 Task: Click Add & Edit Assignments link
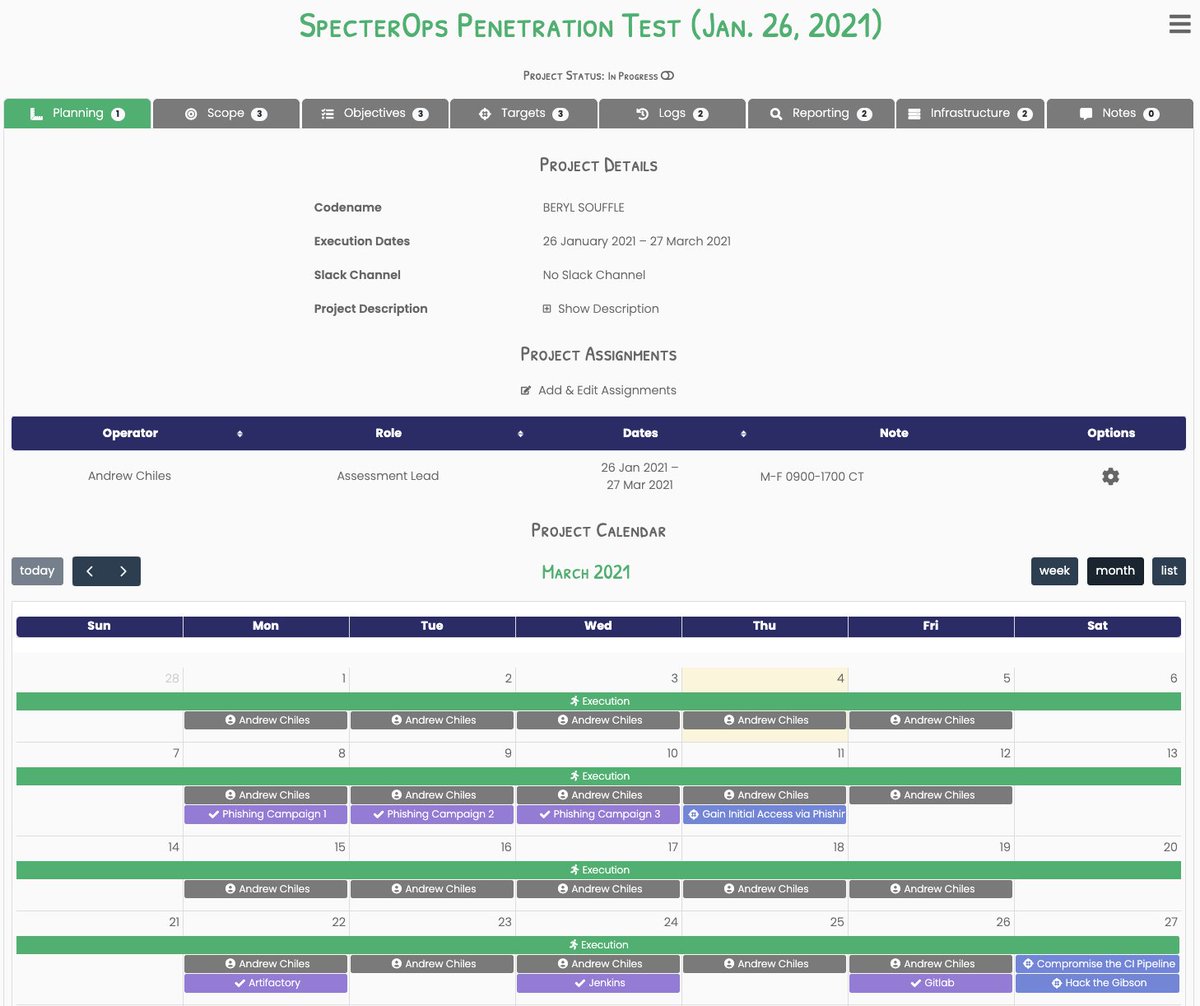click(598, 390)
